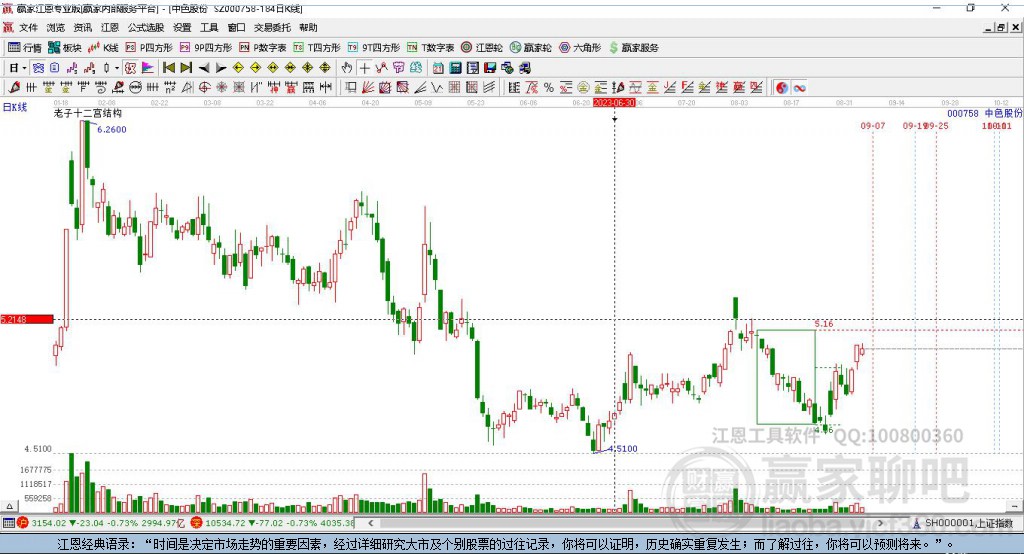Image resolution: width=1024 pixels, height=554 pixels.
Task: Open the 窗口 menu
Action: [x=236, y=27]
